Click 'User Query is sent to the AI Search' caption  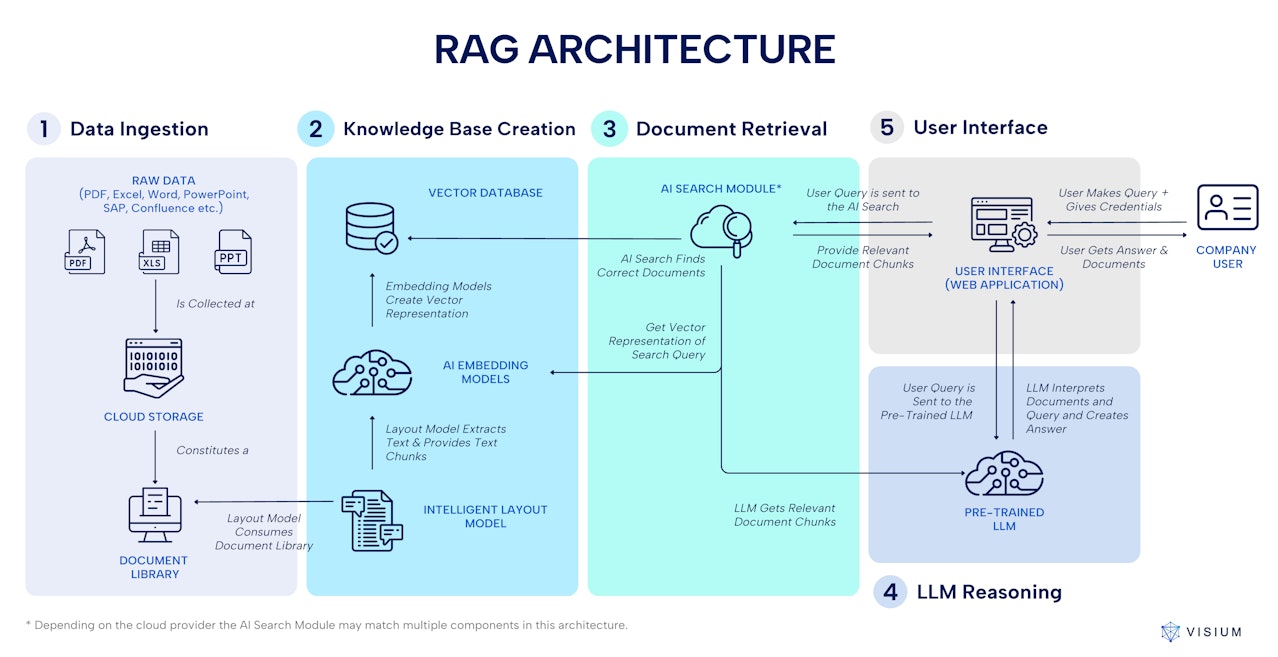point(863,200)
